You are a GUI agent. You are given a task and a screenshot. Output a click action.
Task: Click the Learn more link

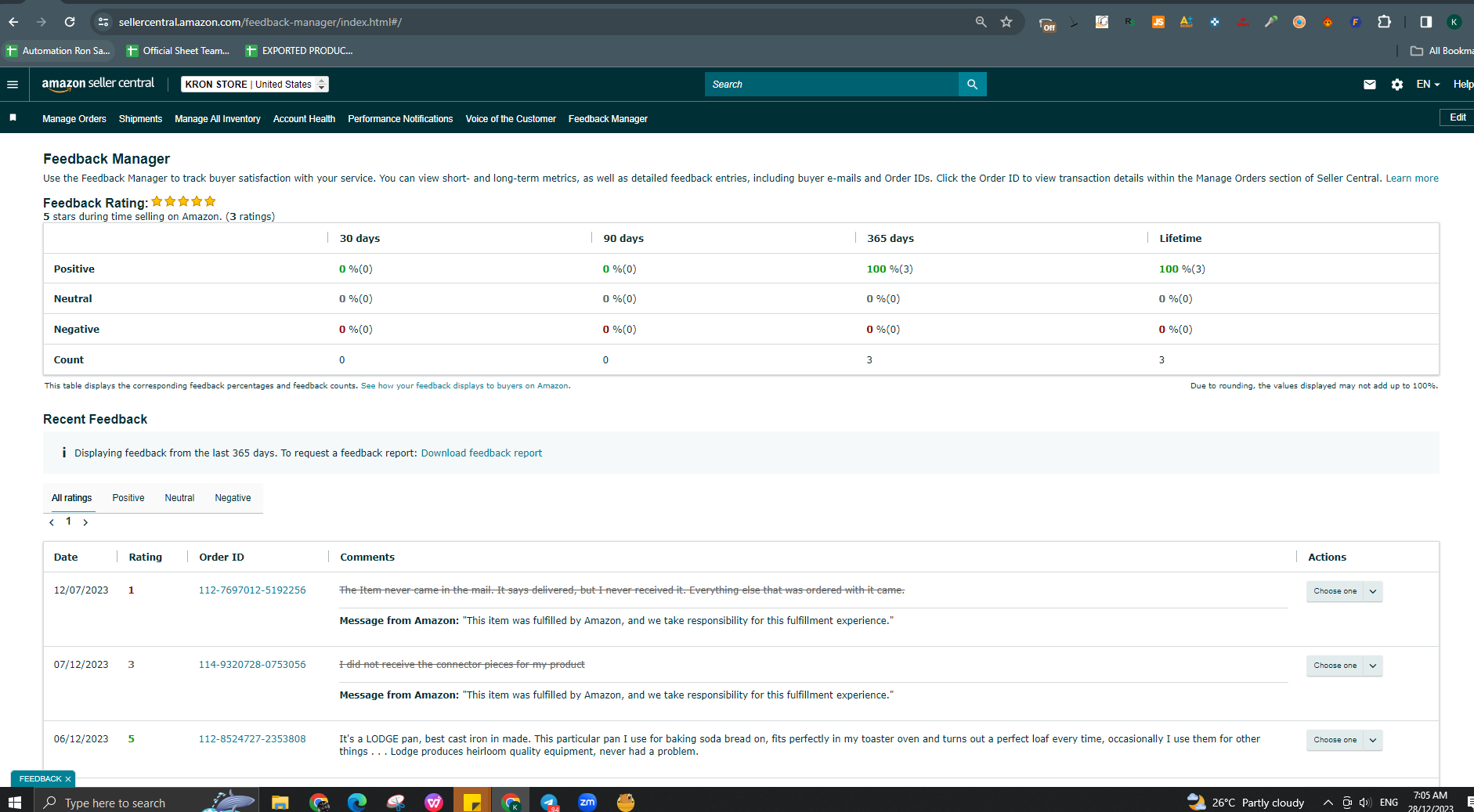click(1412, 179)
